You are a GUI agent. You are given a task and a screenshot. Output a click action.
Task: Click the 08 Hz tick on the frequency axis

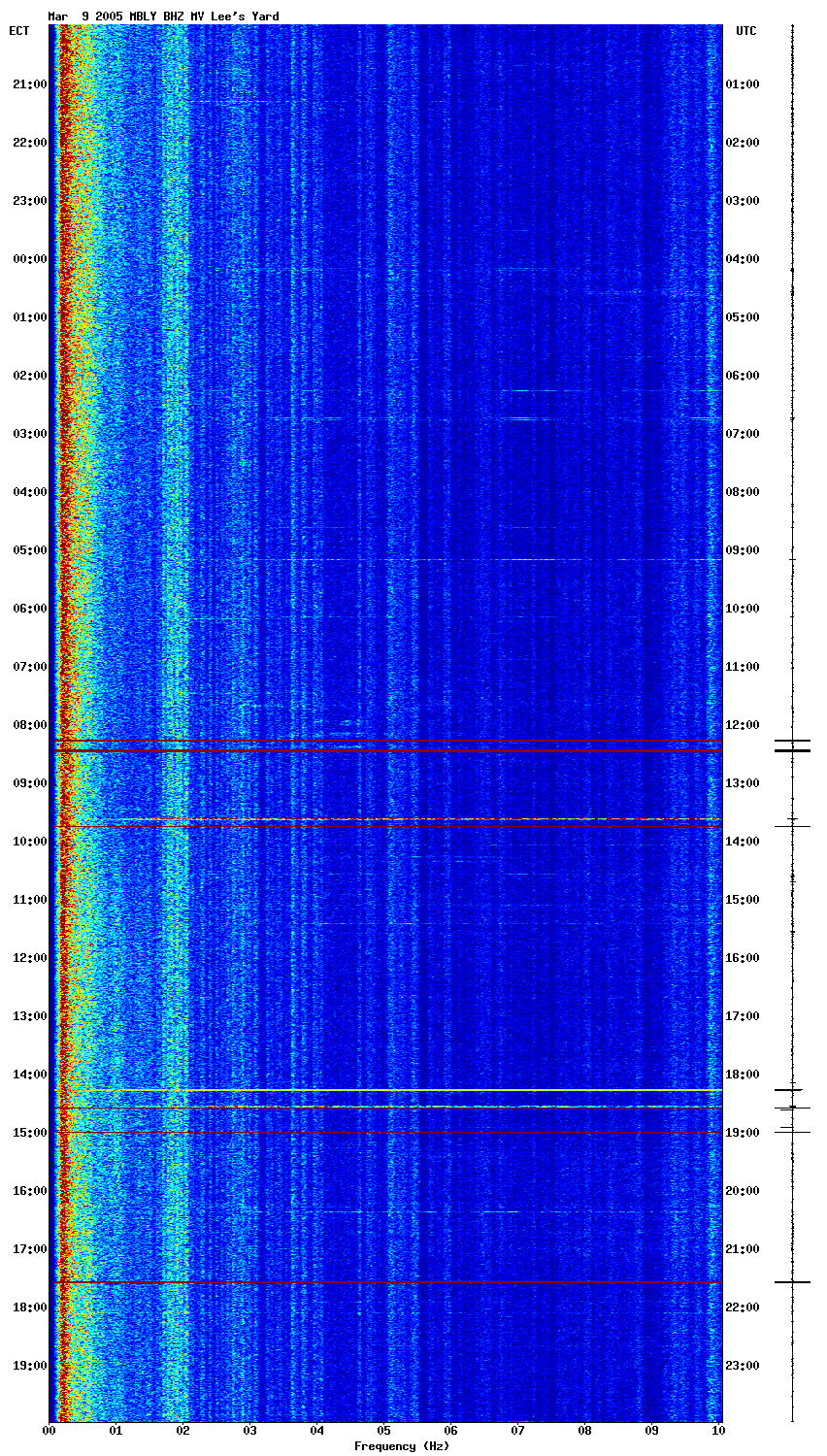tap(585, 1431)
